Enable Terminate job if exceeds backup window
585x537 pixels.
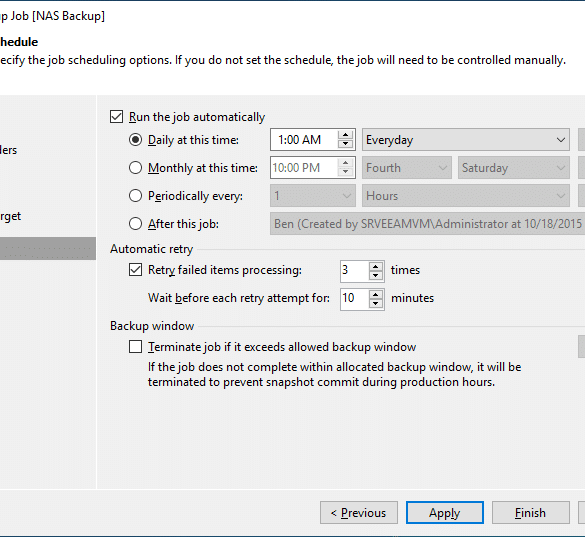[x=135, y=347]
